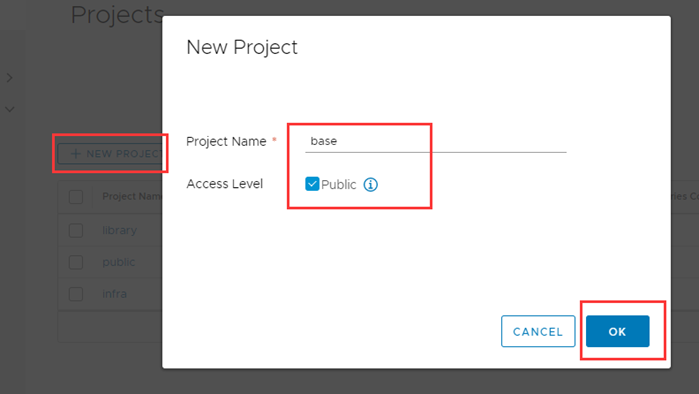
Task: Click the info icon beside Public
Action: pyautogui.click(x=370, y=185)
